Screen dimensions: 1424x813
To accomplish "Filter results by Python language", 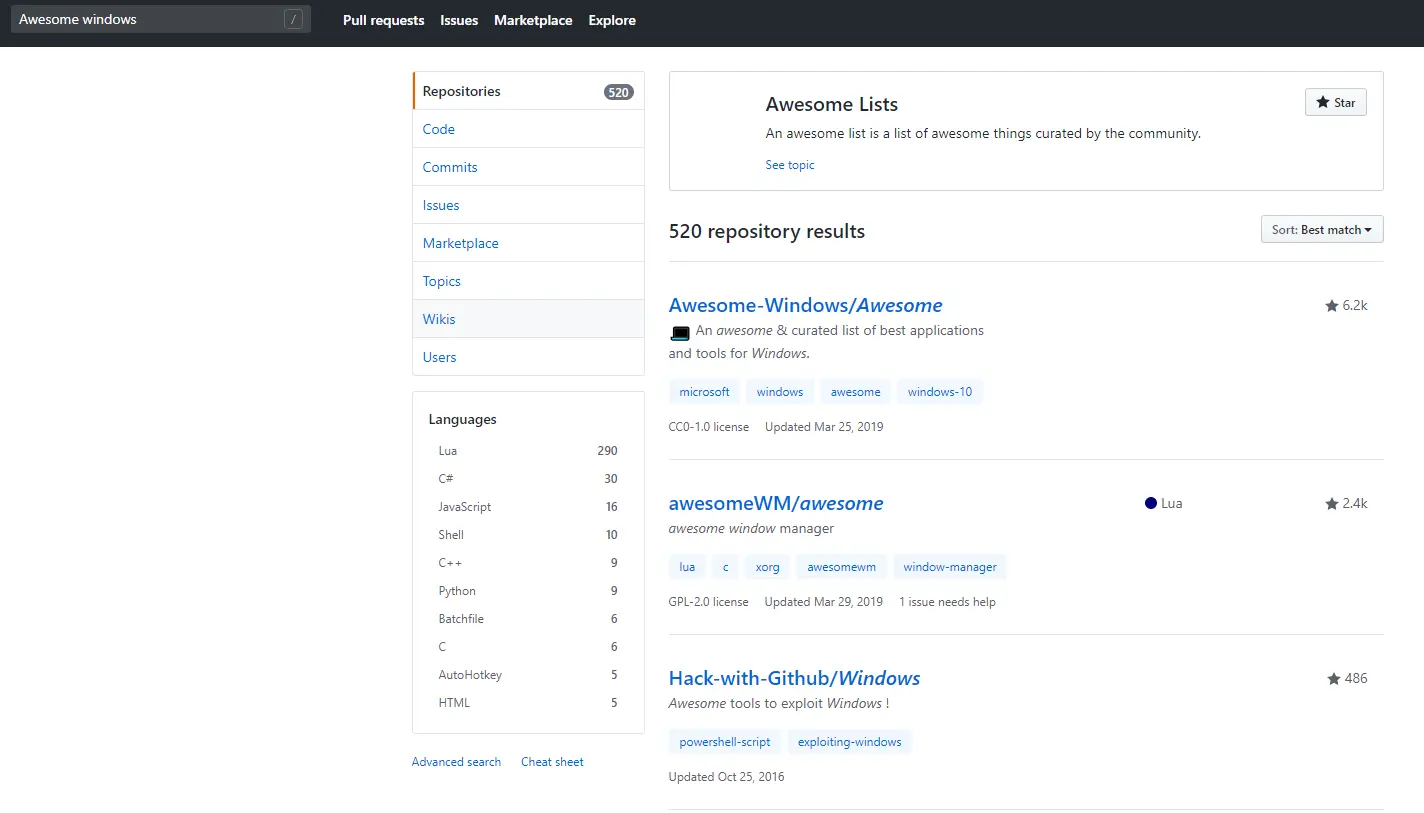I will 528,591.
